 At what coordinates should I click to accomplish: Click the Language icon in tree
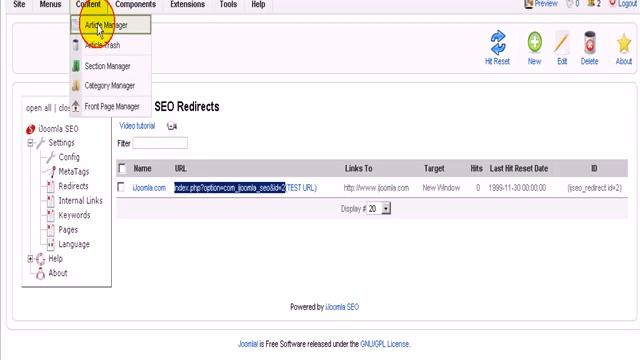51,244
